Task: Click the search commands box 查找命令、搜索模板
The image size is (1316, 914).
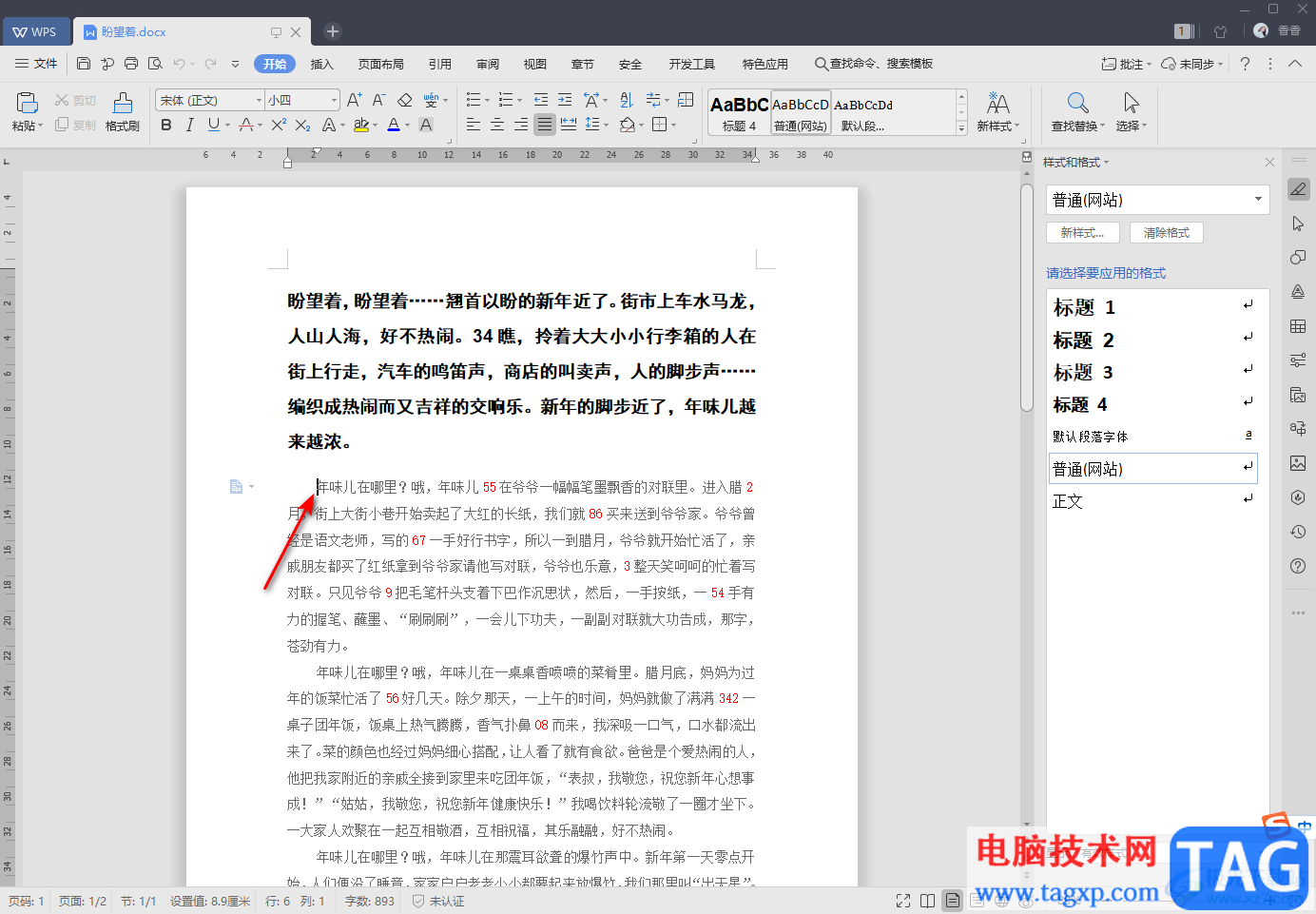Action: point(874,64)
